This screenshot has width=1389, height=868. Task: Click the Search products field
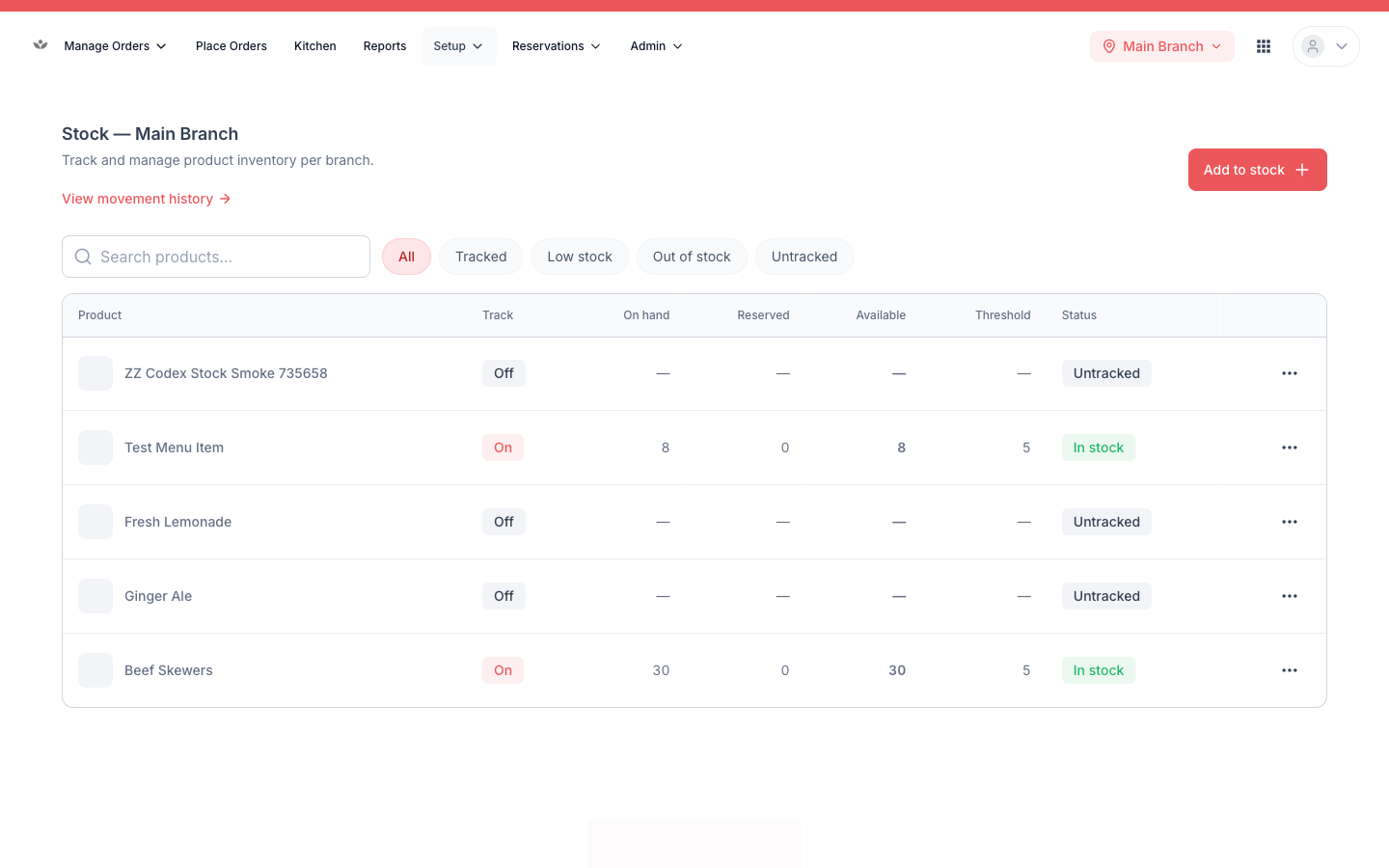tap(216, 257)
